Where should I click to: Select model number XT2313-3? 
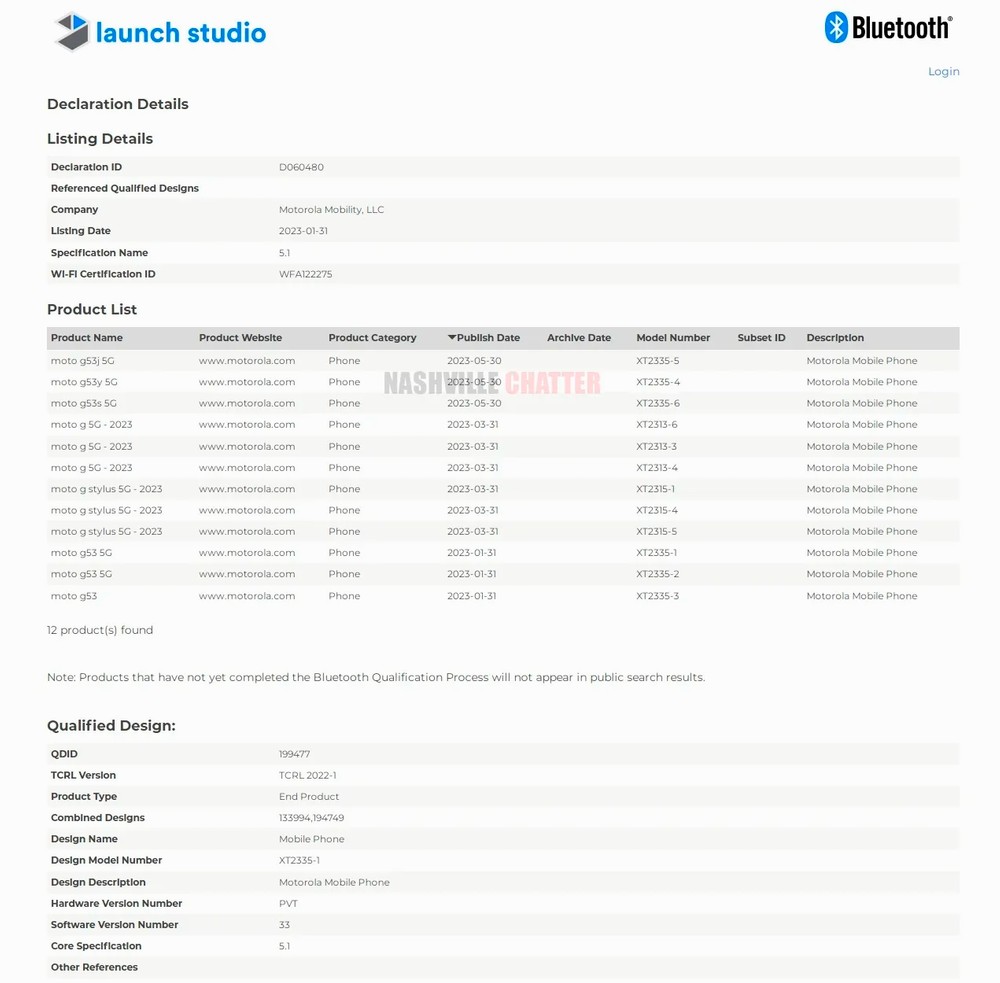coord(656,447)
